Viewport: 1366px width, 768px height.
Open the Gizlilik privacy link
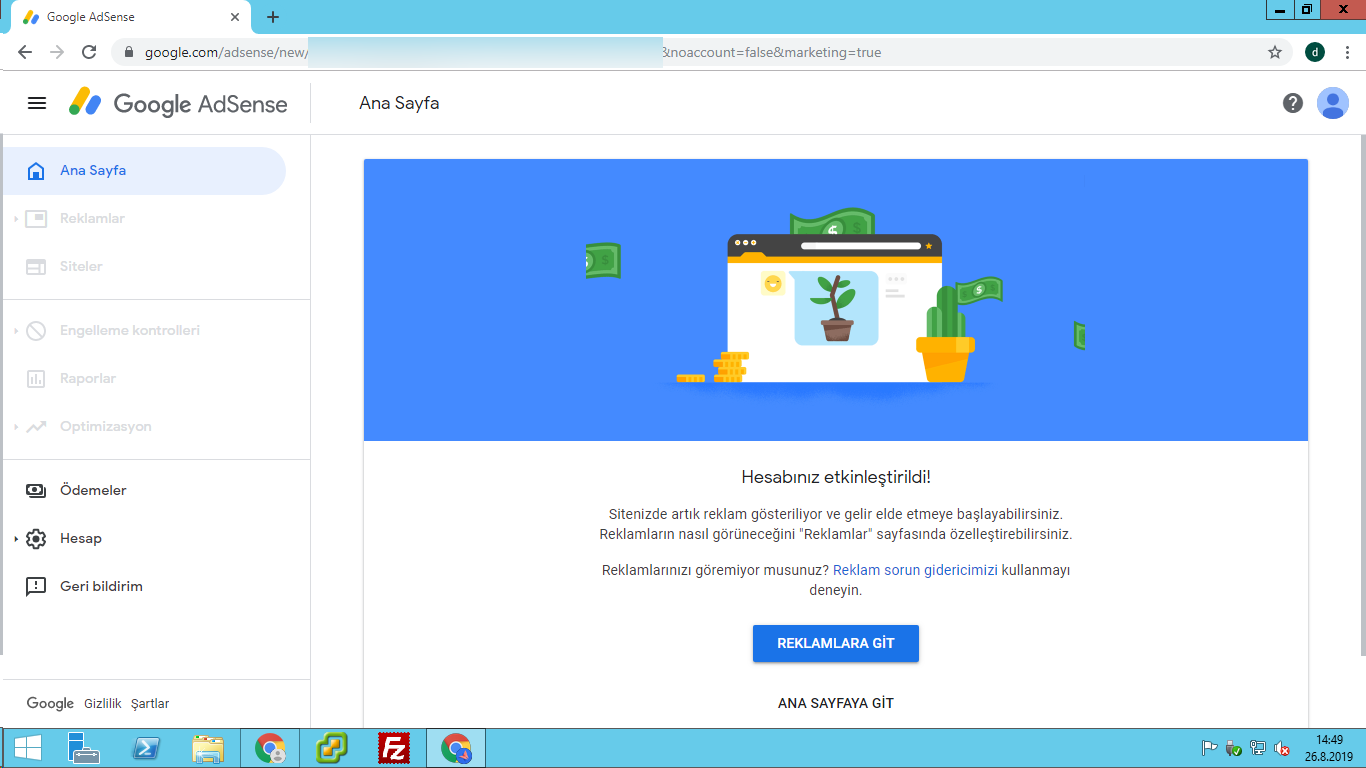103,704
